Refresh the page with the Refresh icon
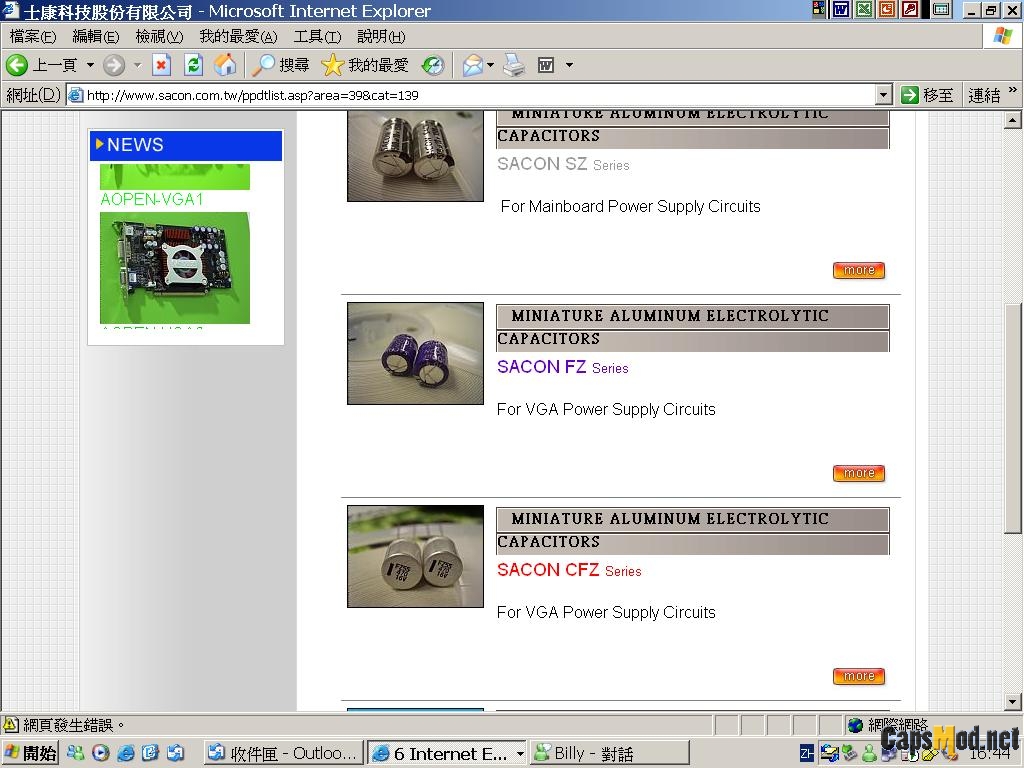Image resolution: width=1024 pixels, height=768 pixels. click(193, 65)
